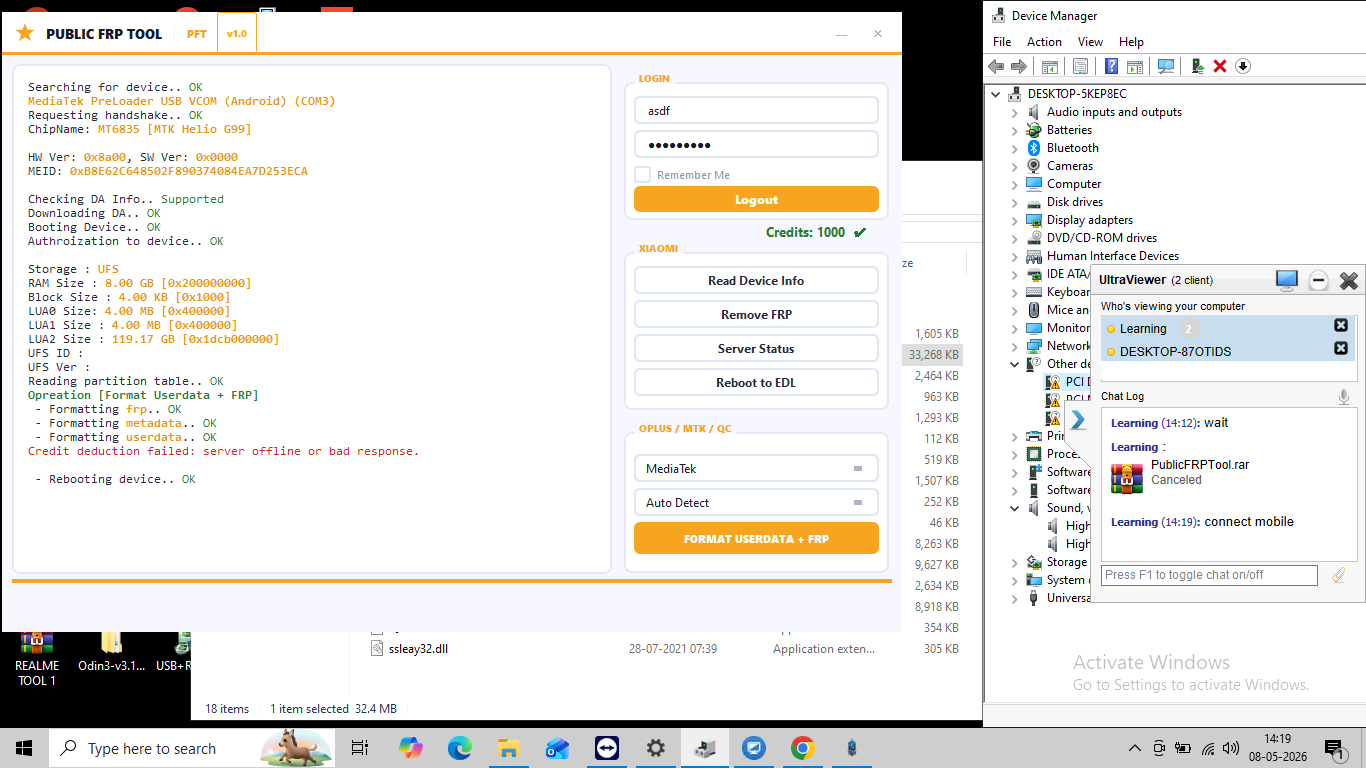
Task: Collapse the DESKTOP-5KEP8EC root node
Action: click(996, 94)
